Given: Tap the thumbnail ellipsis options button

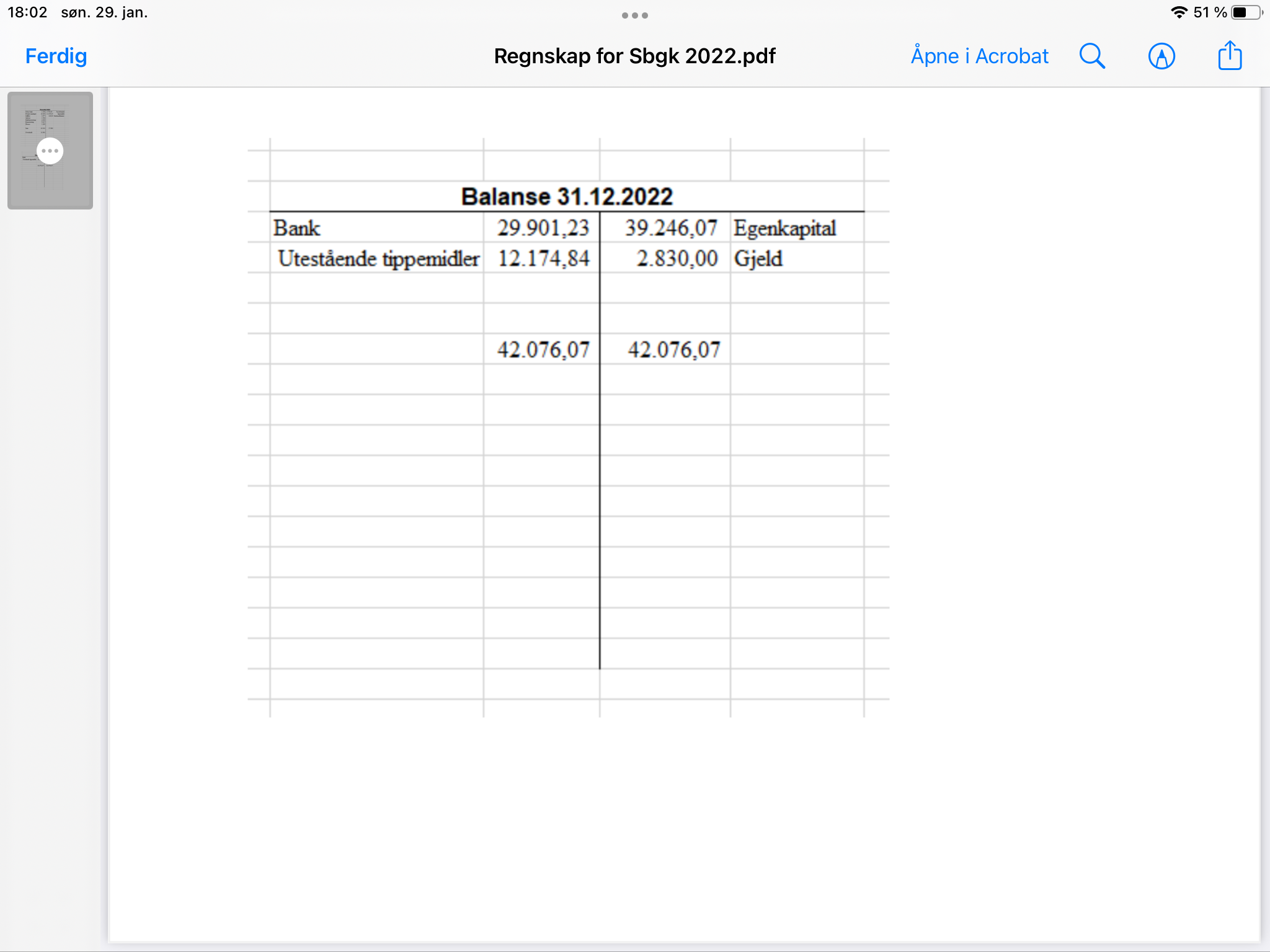Looking at the screenshot, I should (50, 151).
